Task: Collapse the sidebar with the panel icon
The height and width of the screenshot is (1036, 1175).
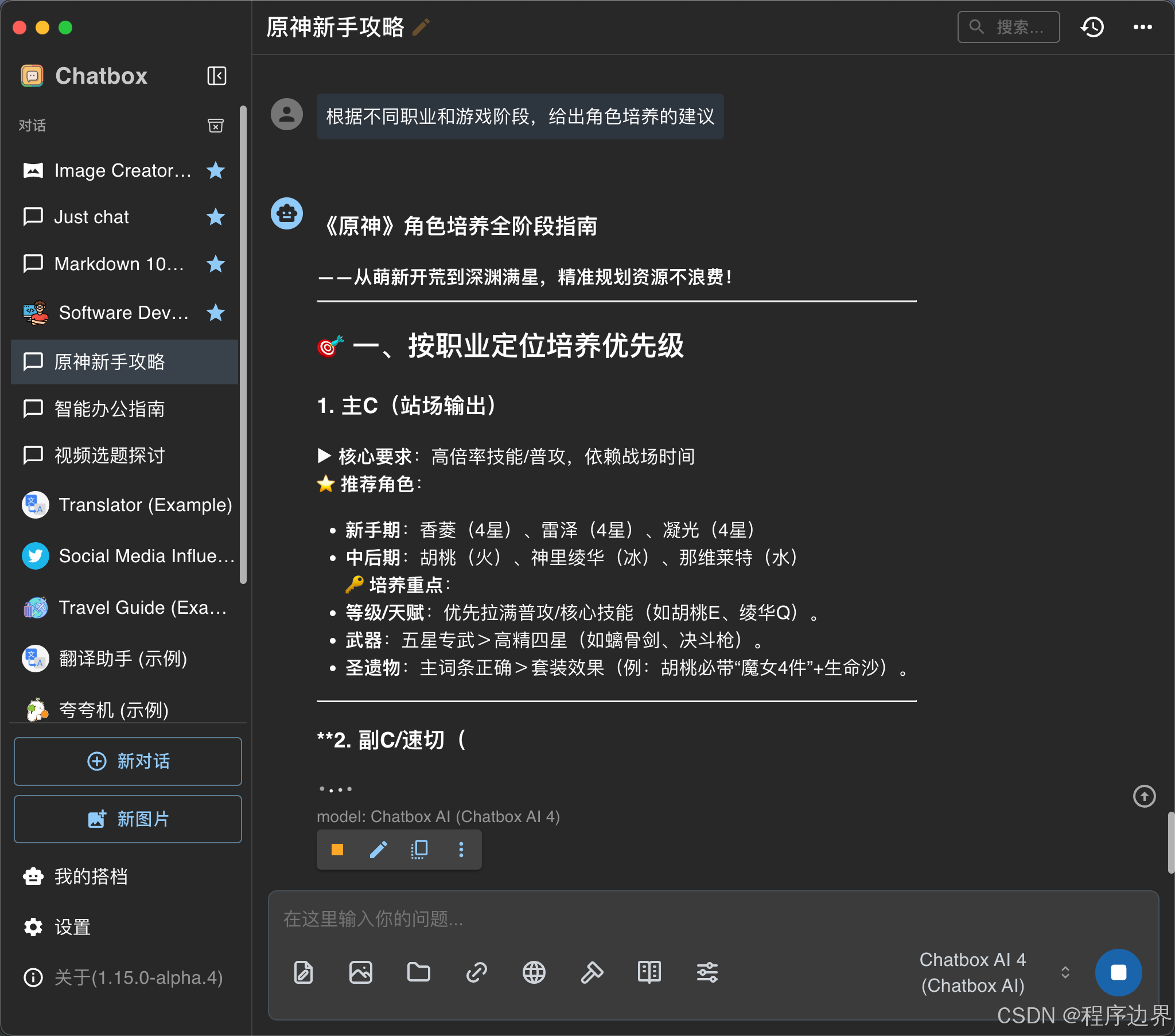Action: 216,75
